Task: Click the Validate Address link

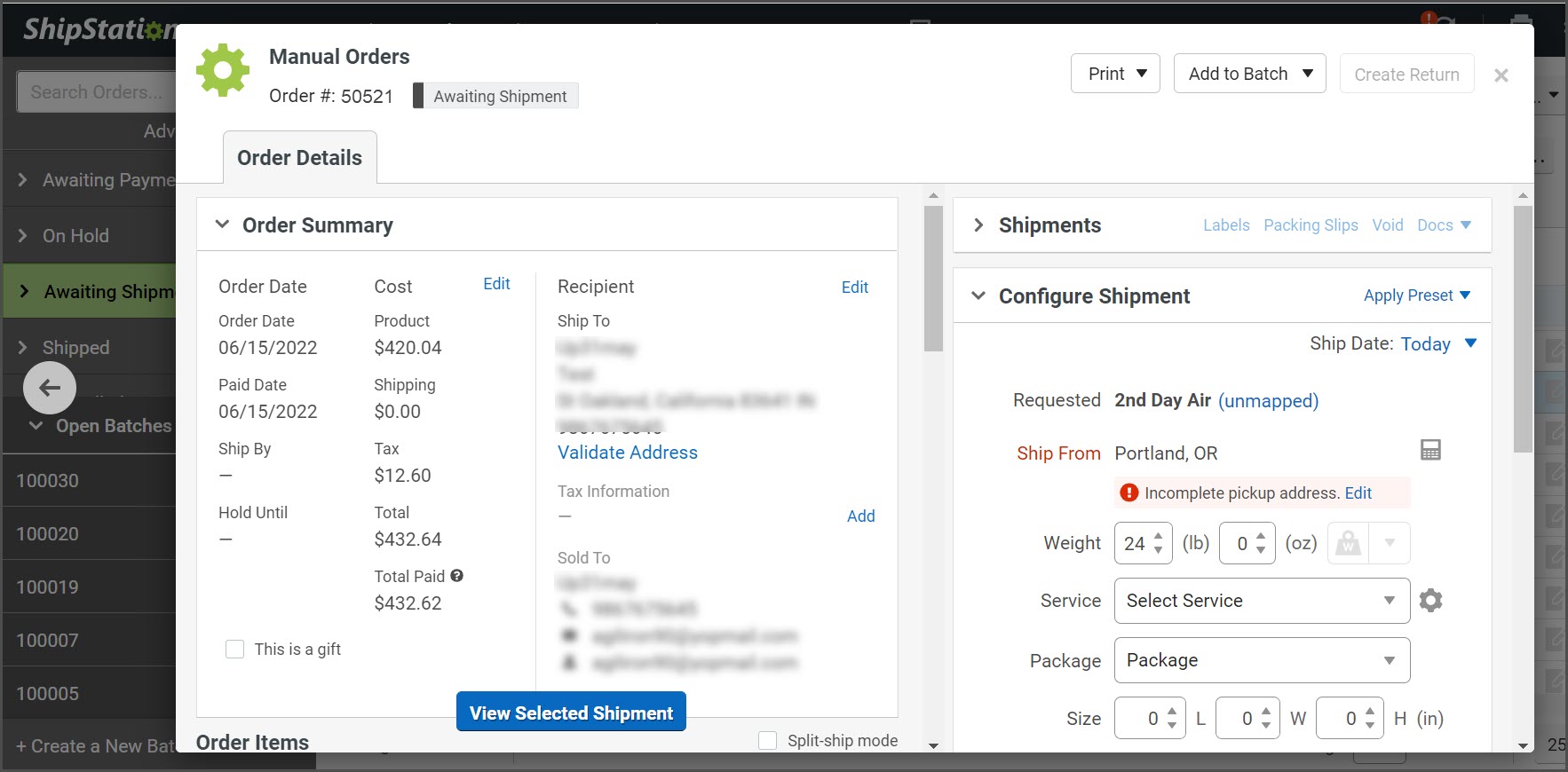Action: click(x=628, y=453)
